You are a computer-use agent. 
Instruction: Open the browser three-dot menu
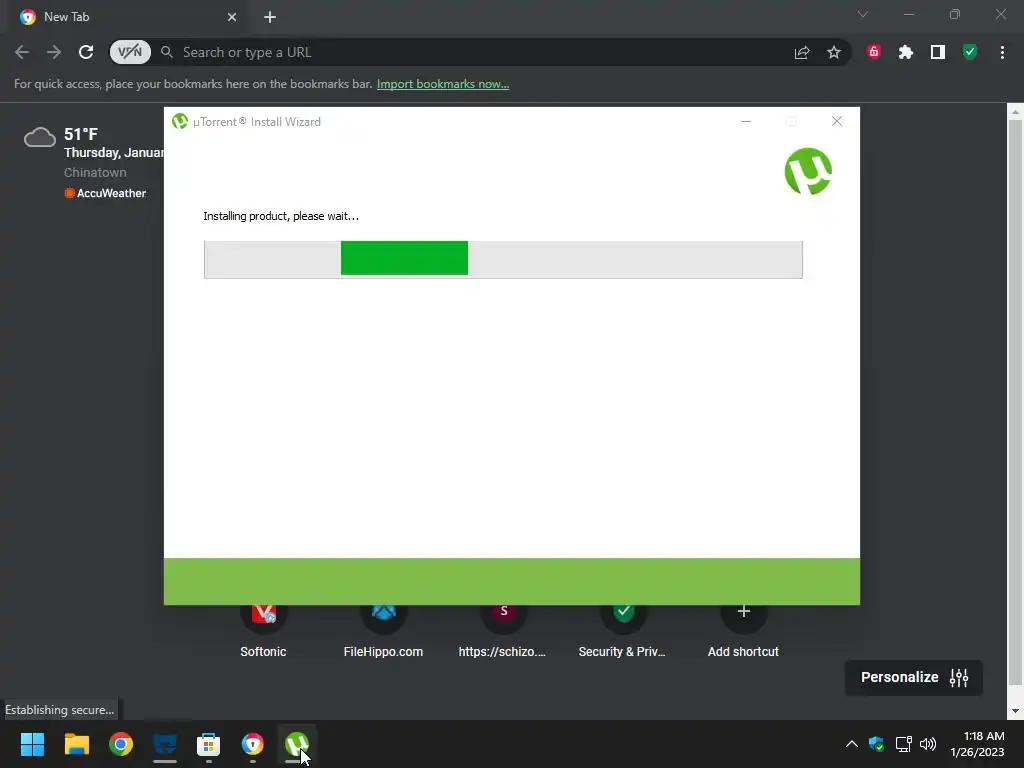click(1002, 52)
